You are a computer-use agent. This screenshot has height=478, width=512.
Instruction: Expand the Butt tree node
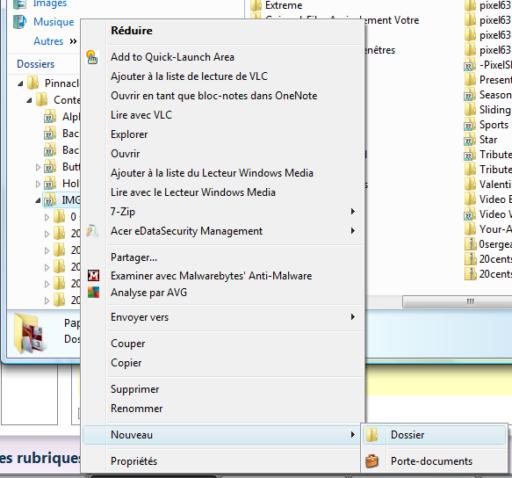click(38, 167)
